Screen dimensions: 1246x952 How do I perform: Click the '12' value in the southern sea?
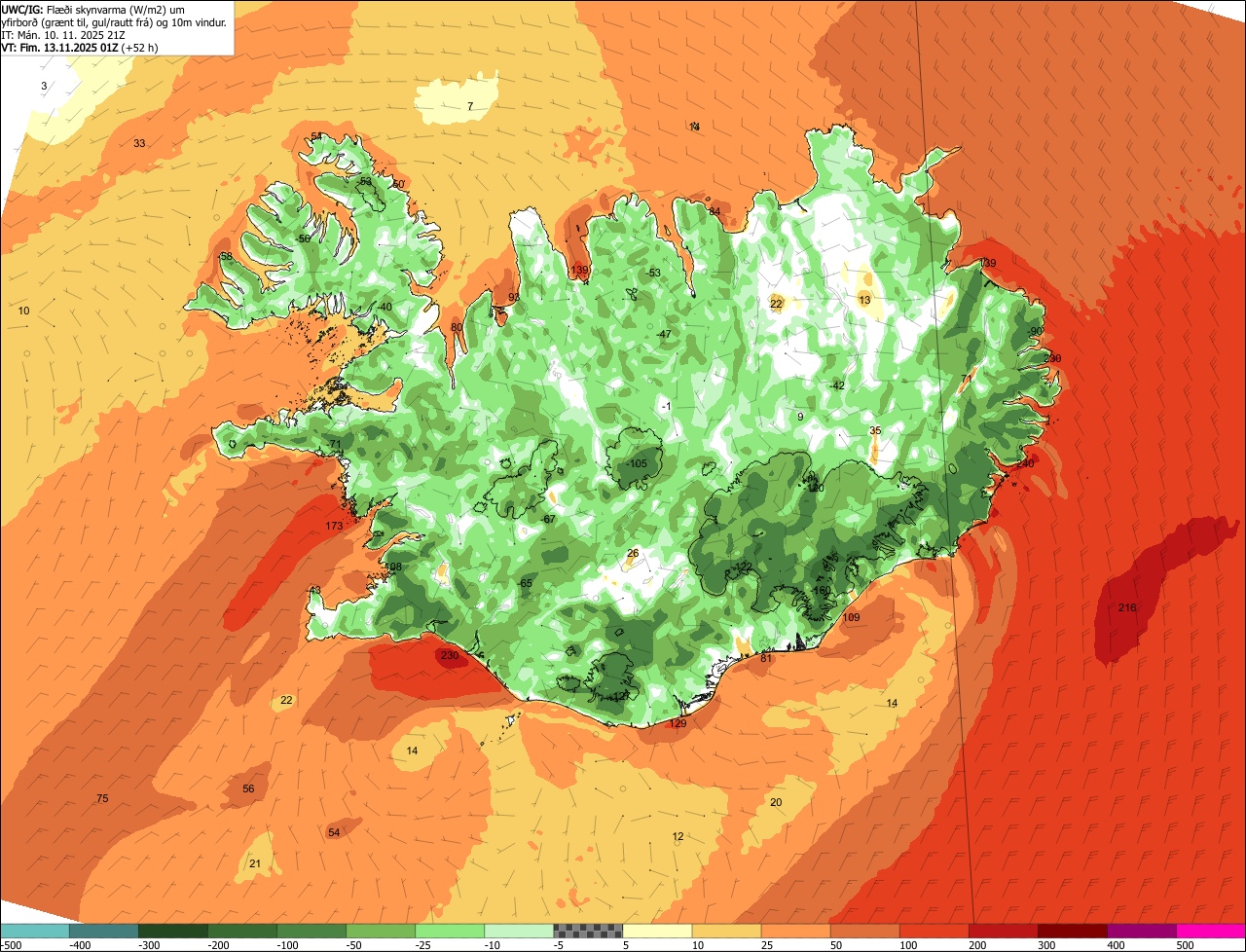[x=678, y=837]
